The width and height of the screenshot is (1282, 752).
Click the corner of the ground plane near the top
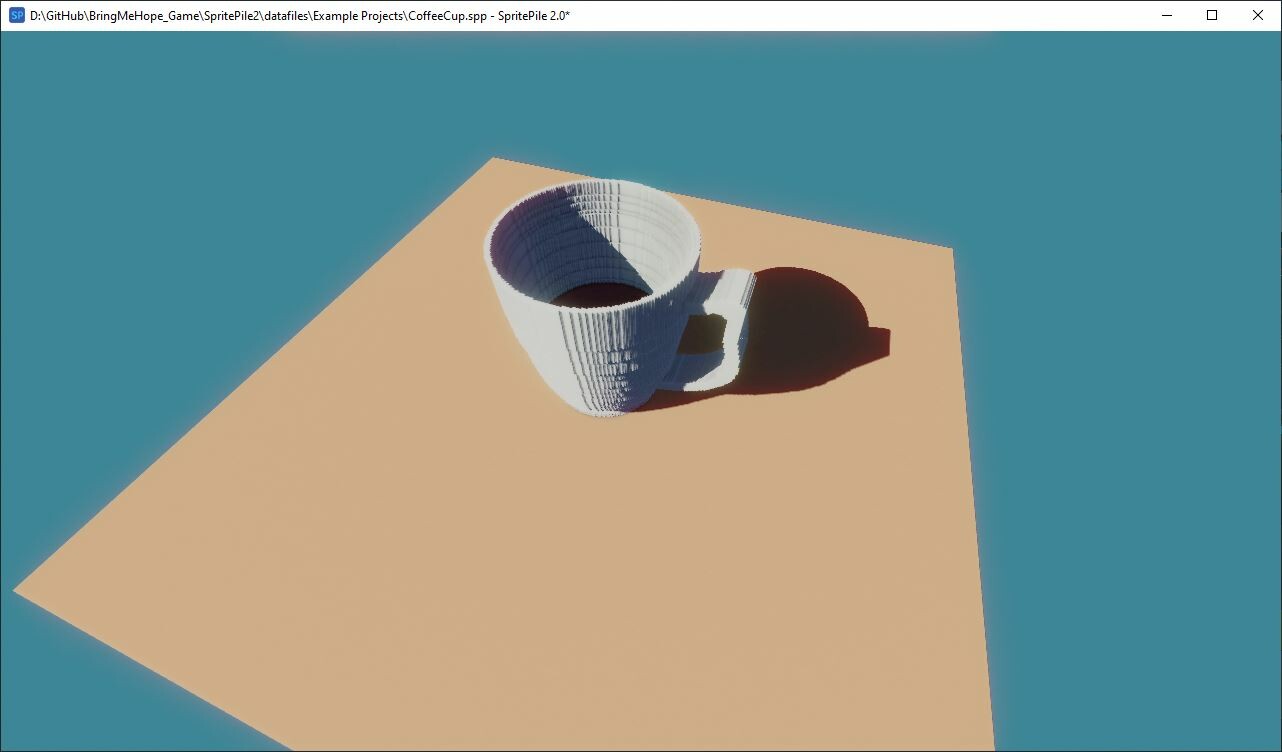(497, 158)
